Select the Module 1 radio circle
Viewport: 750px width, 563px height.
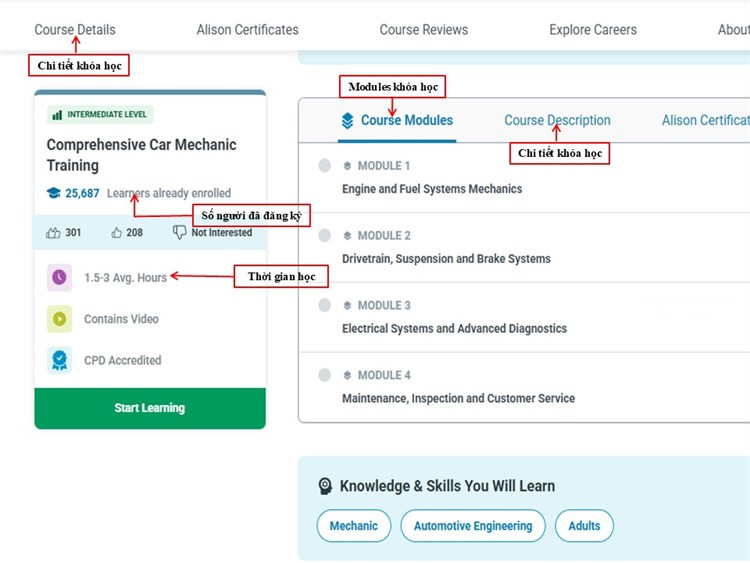pos(324,166)
